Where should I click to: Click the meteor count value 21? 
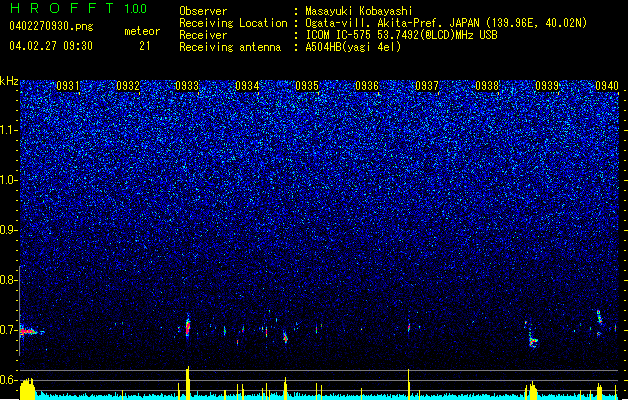[145, 46]
